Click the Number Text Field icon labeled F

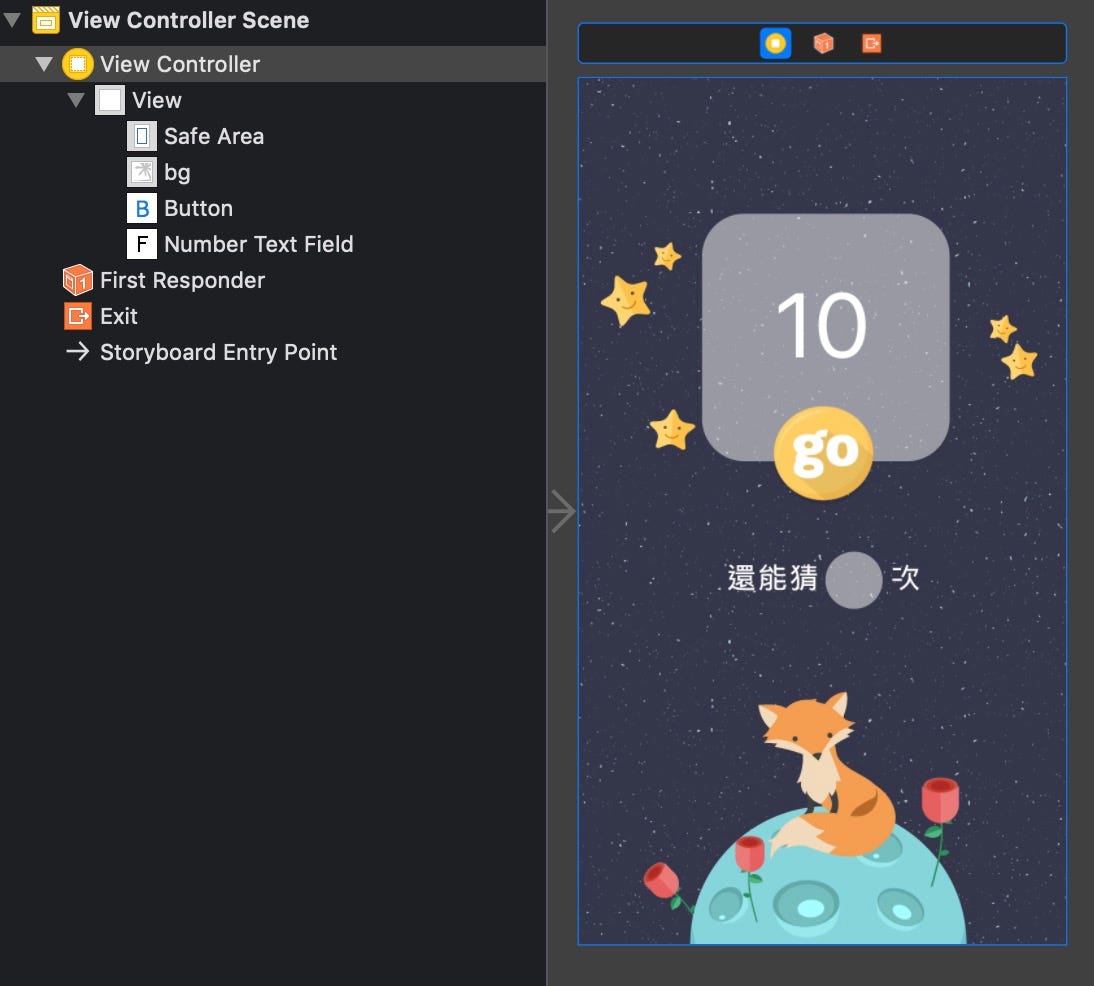142,244
